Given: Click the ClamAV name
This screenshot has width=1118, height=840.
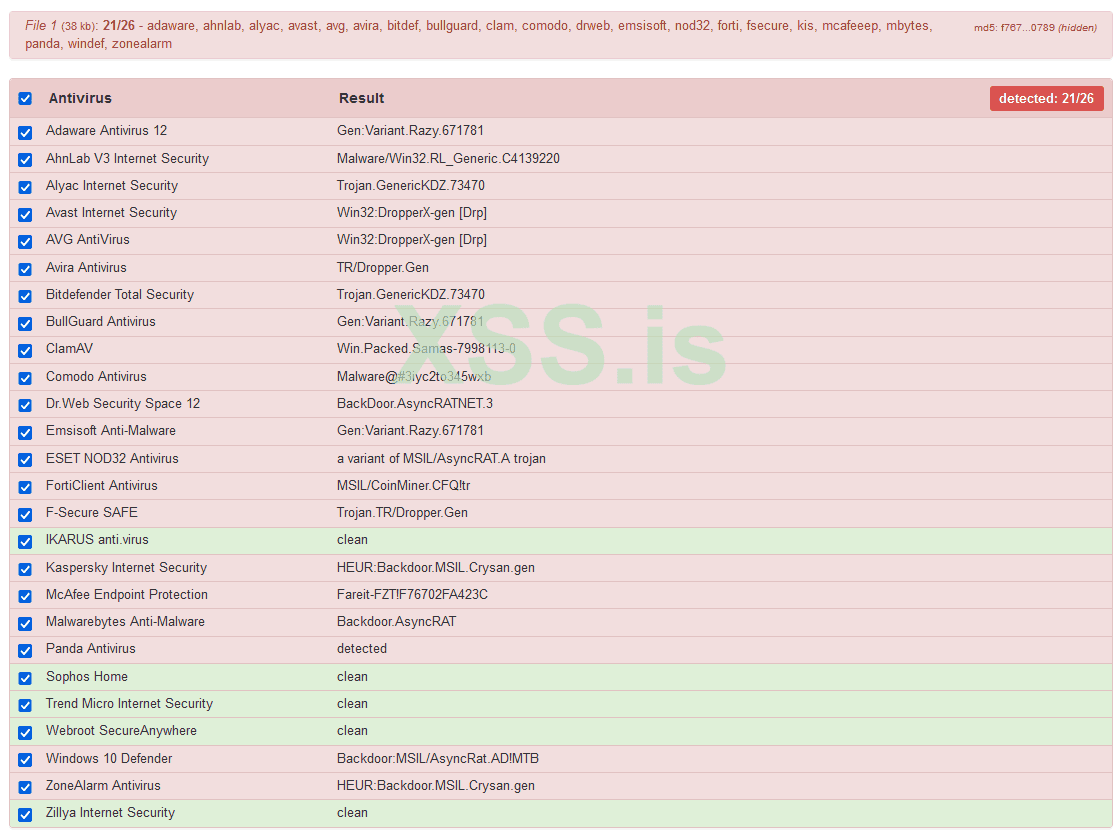Looking at the screenshot, I should click(x=69, y=349).
